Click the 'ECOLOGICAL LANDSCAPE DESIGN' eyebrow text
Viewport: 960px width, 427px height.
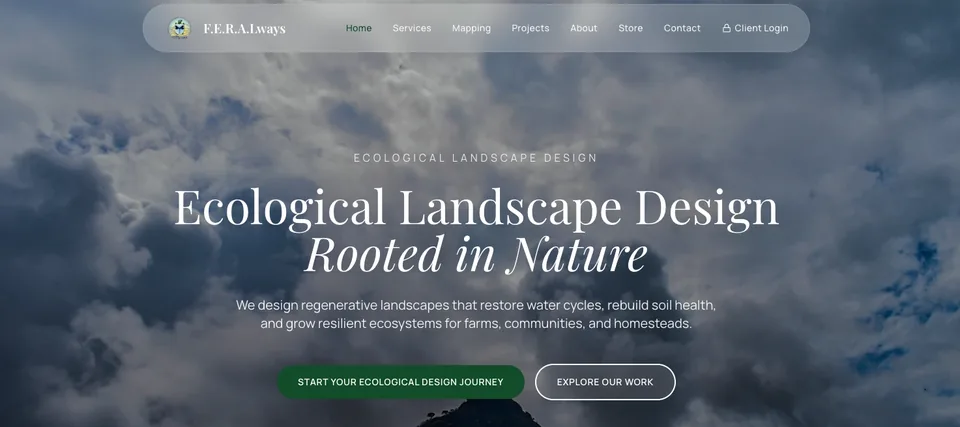475,158
